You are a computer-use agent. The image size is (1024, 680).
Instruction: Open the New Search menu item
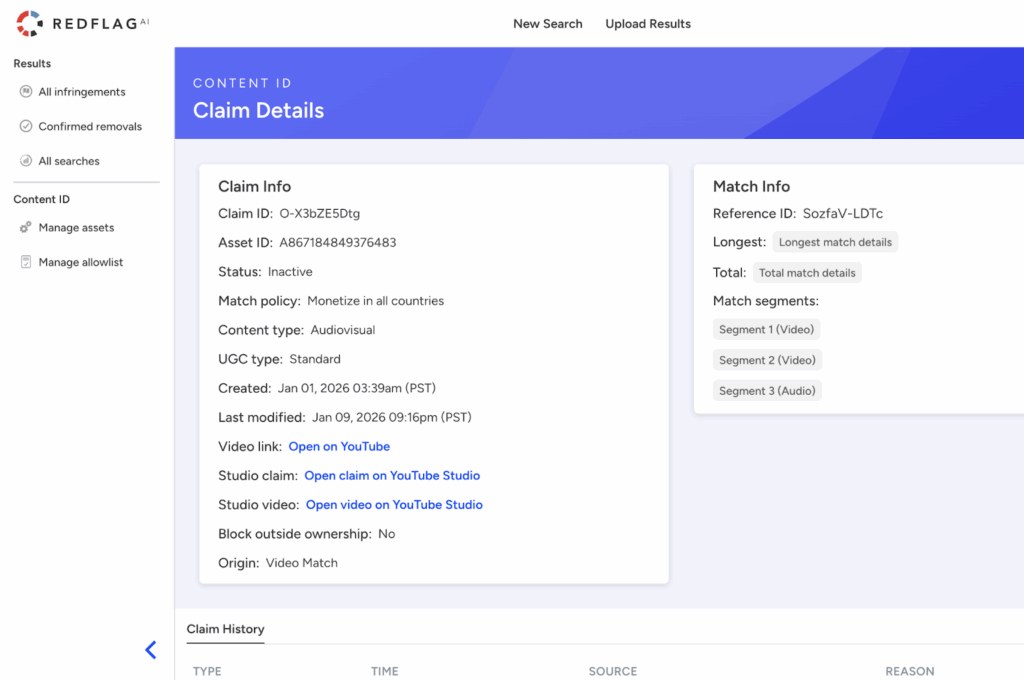point(547,24)
